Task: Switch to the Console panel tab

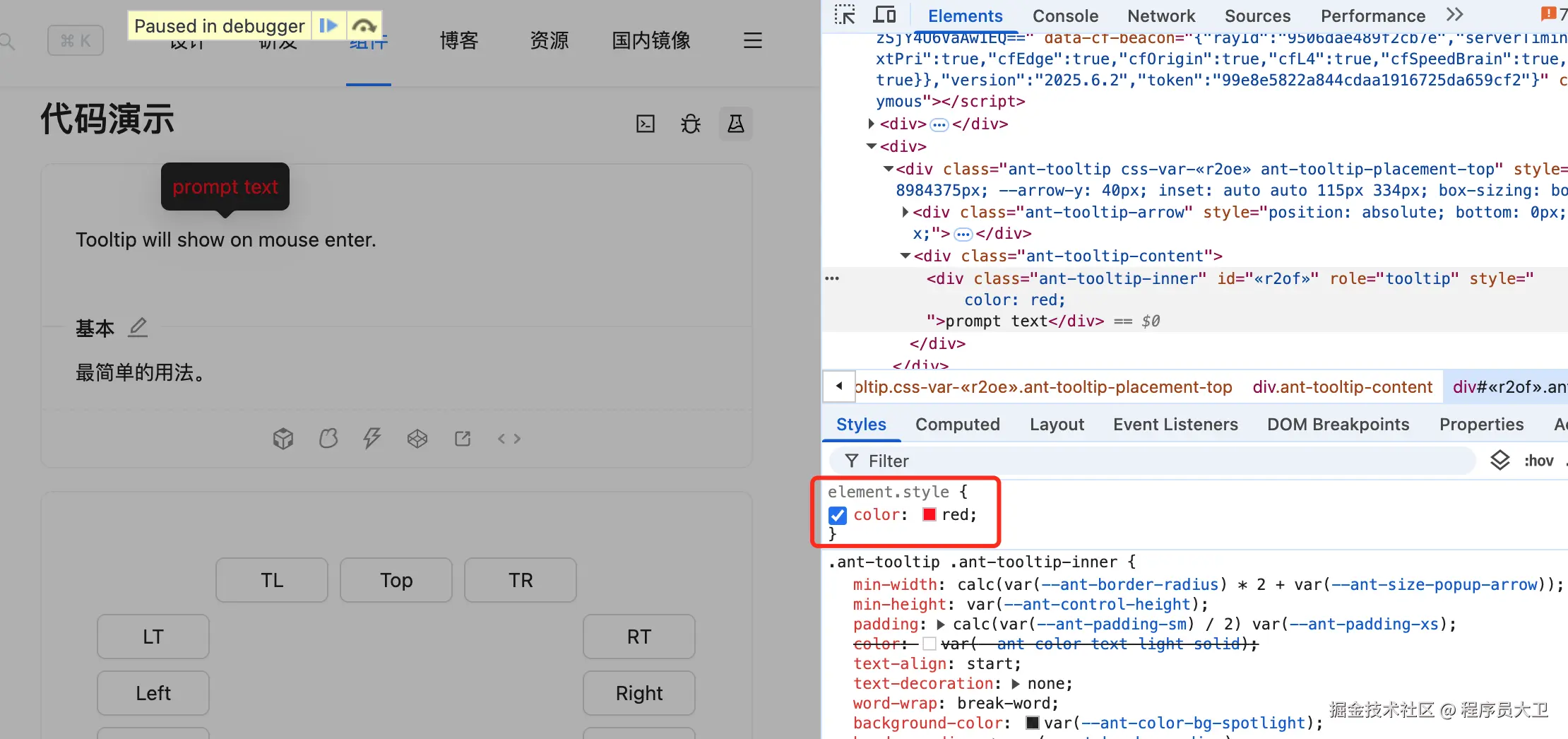Action: coord(1065,16)
